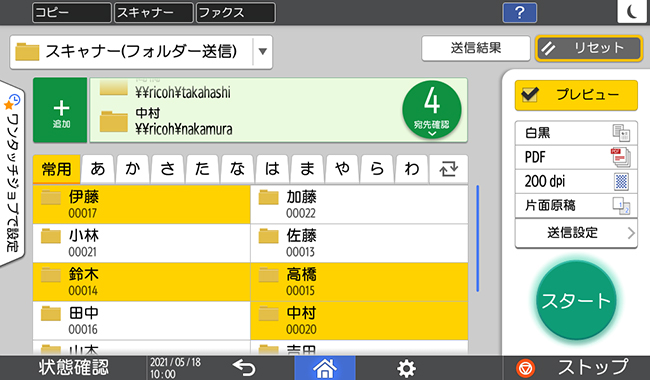Select destination 田中 00016
This screenshot has width=650, height=380.
141,321
